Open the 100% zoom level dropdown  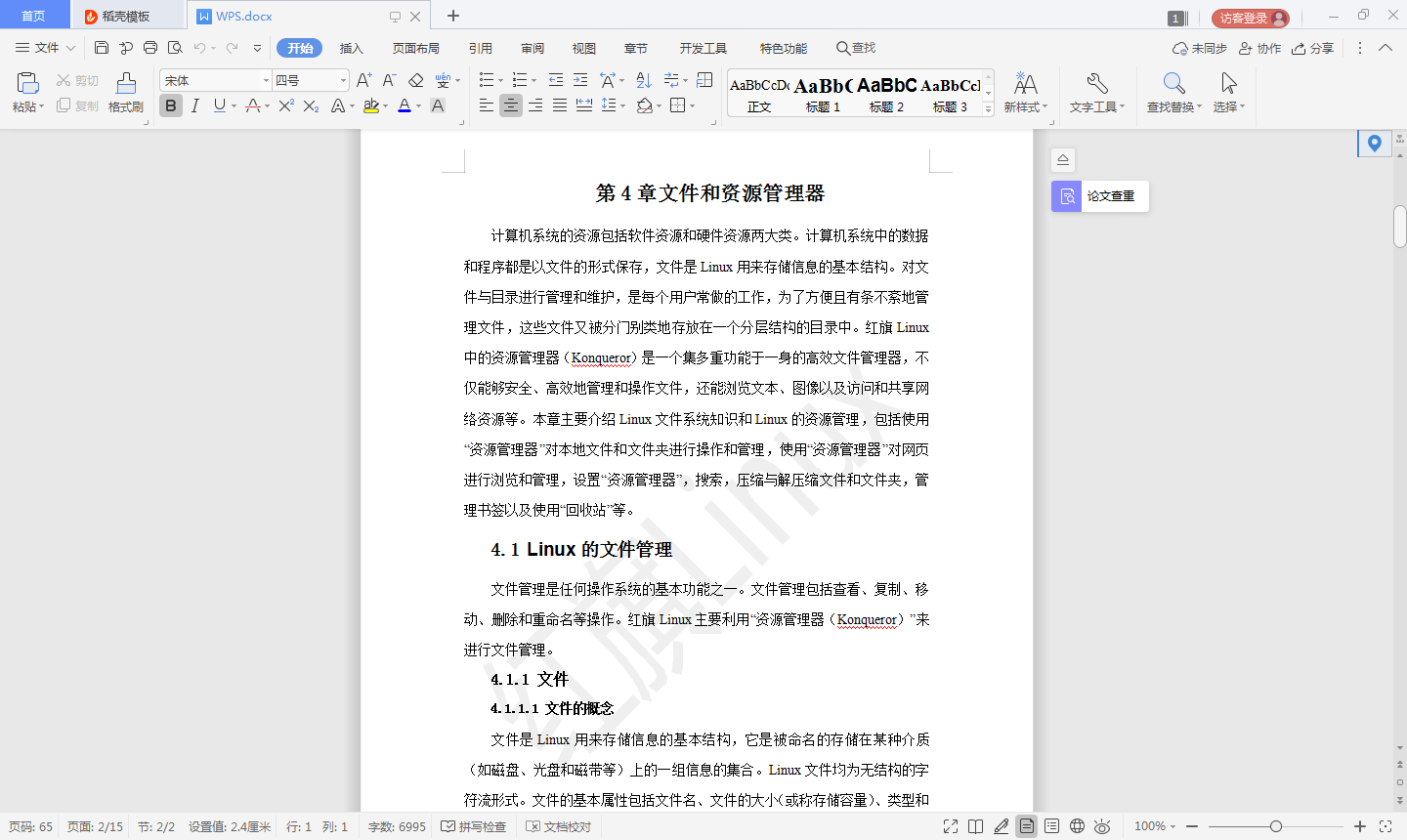(1155, 826)
